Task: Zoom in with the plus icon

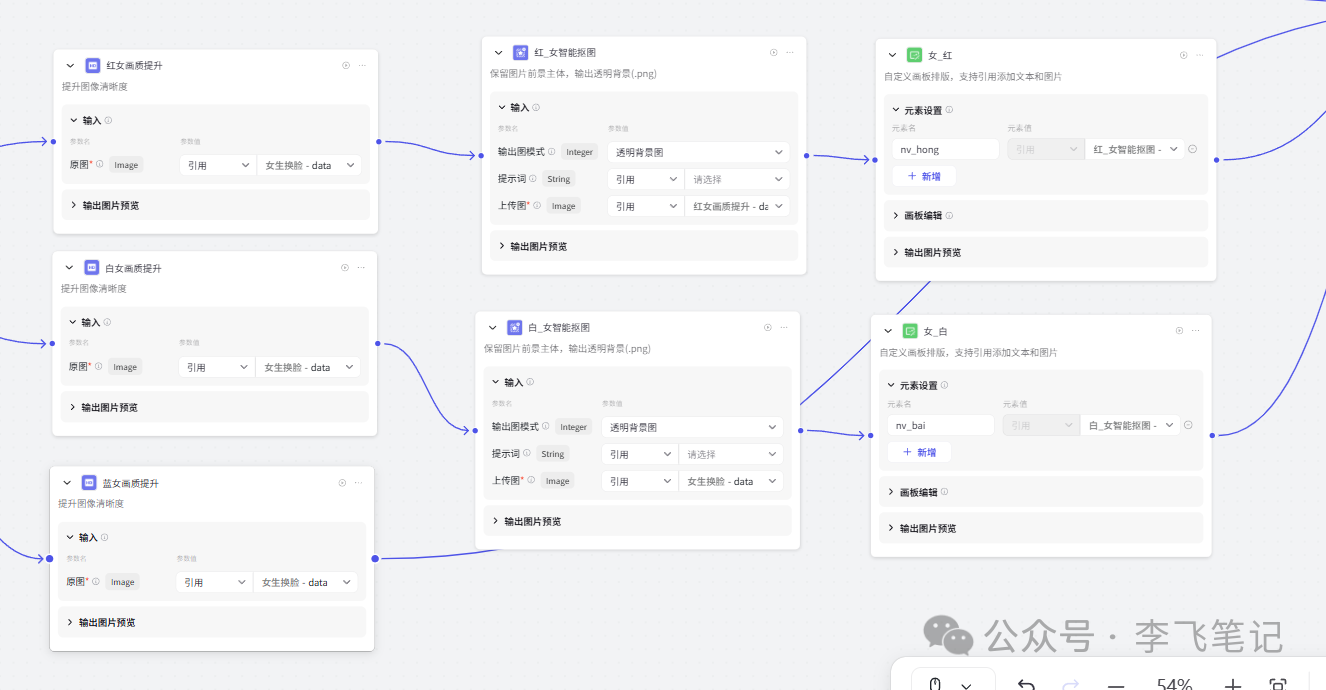Action: [1233, 685]
